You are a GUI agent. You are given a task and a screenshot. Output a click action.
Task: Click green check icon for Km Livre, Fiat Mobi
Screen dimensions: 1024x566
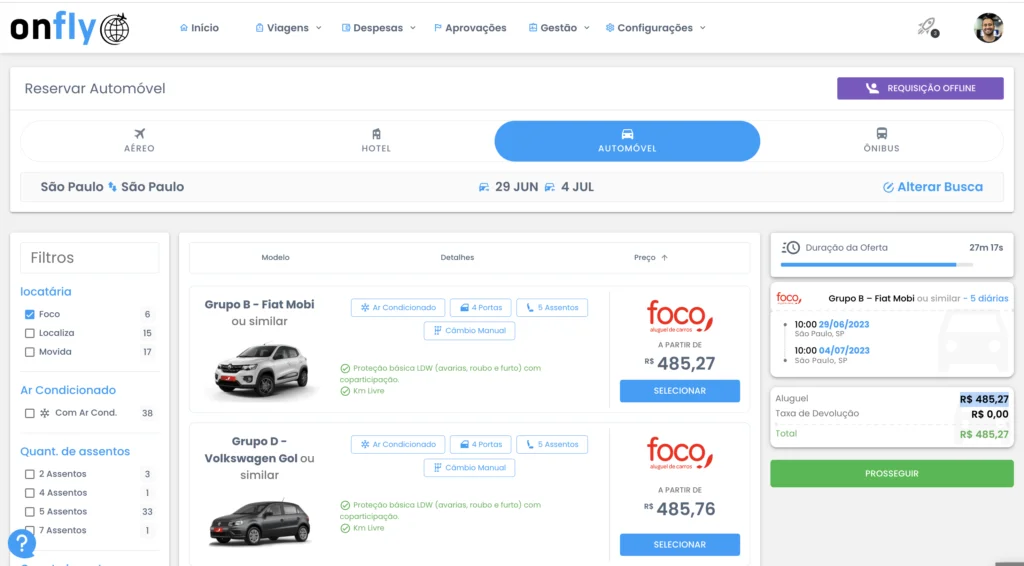click(345, 392)
